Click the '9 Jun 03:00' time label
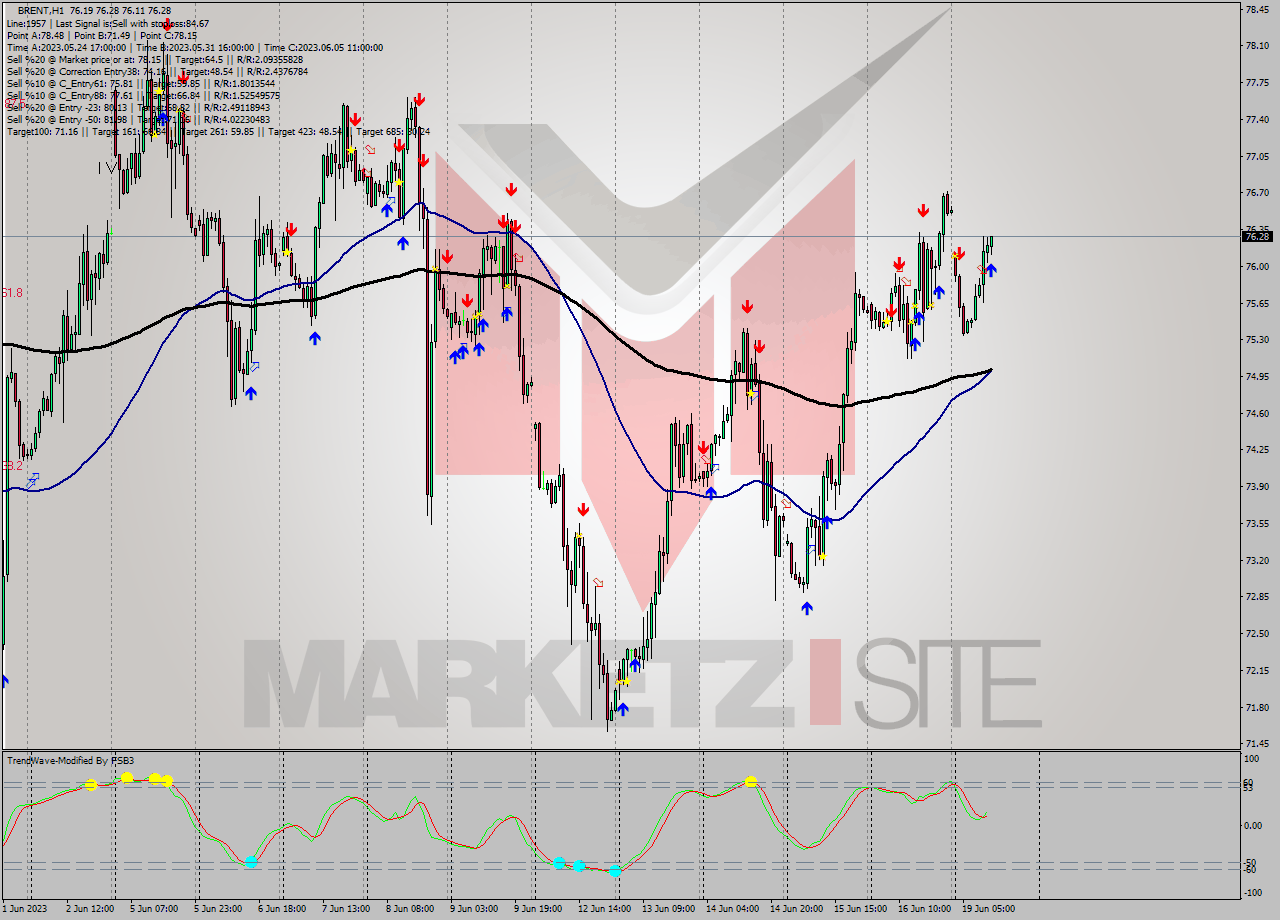Viewport: 1280px width, 920px height. pos(473,909)
